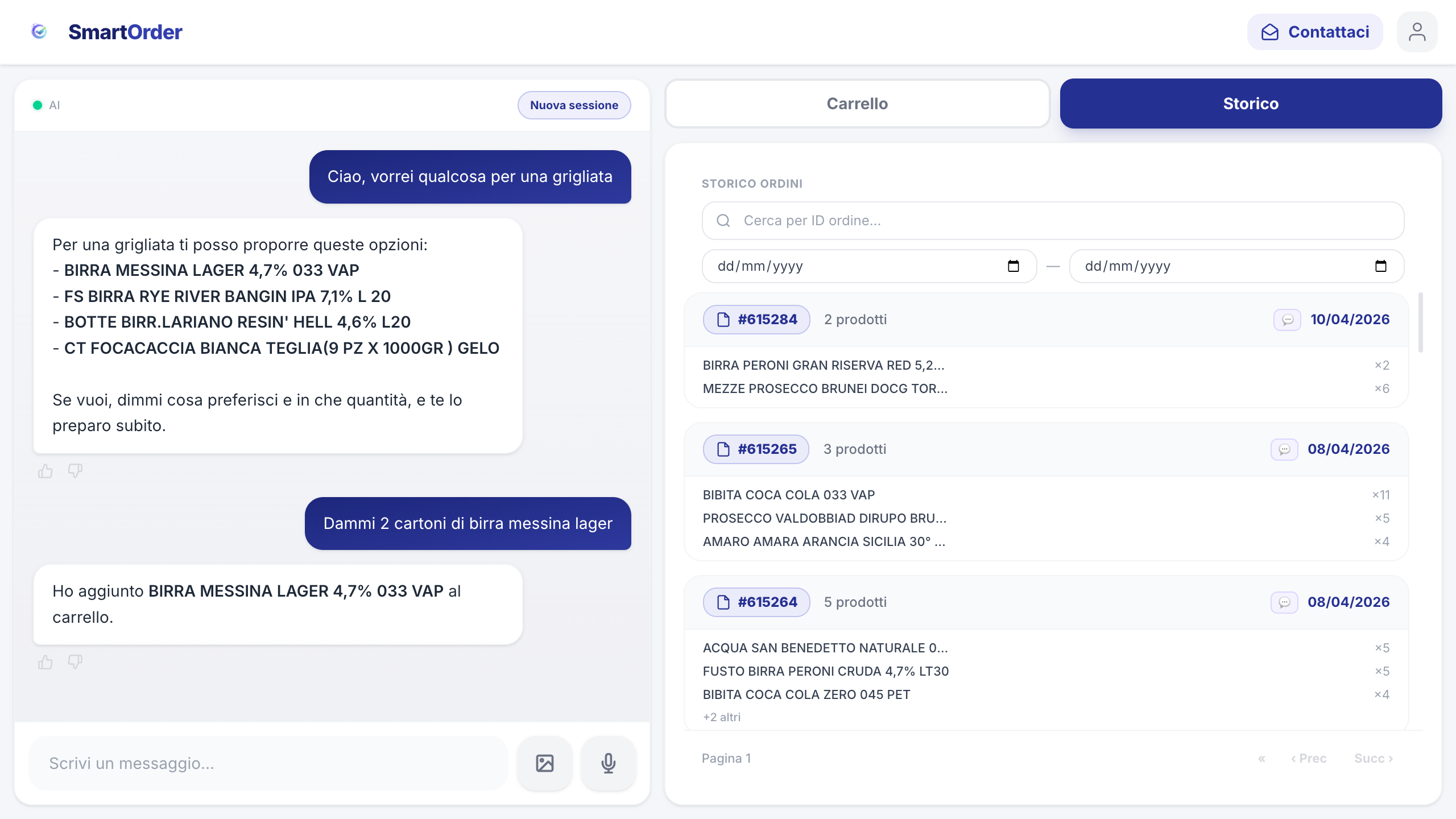This screenshot has width=1456, height=819.
Task: Expand the +2 altri products link
Action: coord(722,717)
